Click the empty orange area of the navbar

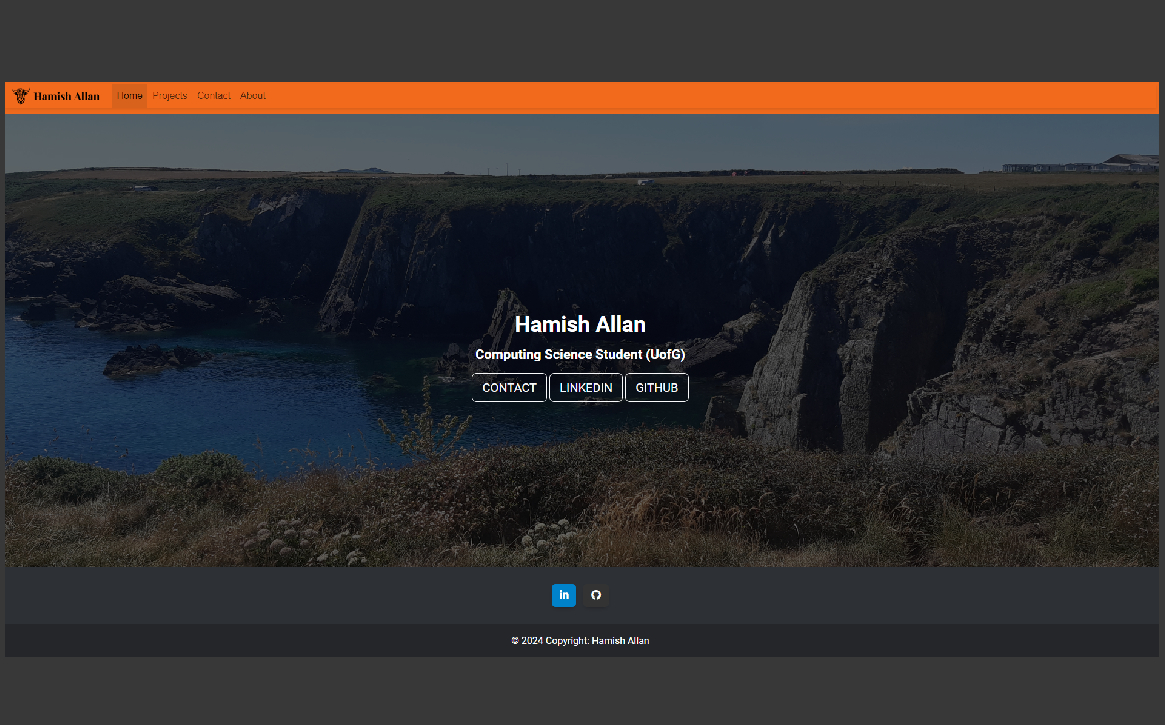pos(700,96)
